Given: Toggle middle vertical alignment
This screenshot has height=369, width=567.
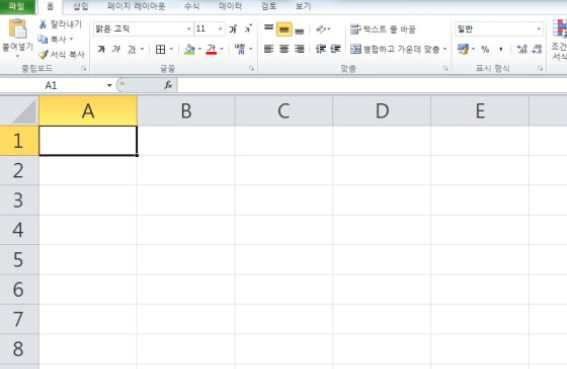Looking at the screenshot, I should pos(284,29).
